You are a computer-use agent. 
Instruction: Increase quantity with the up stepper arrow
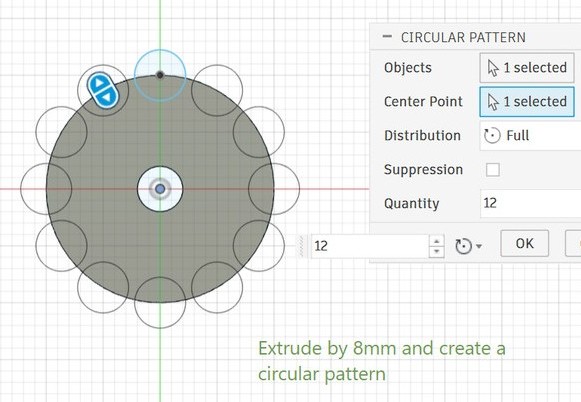pos(436,241)
